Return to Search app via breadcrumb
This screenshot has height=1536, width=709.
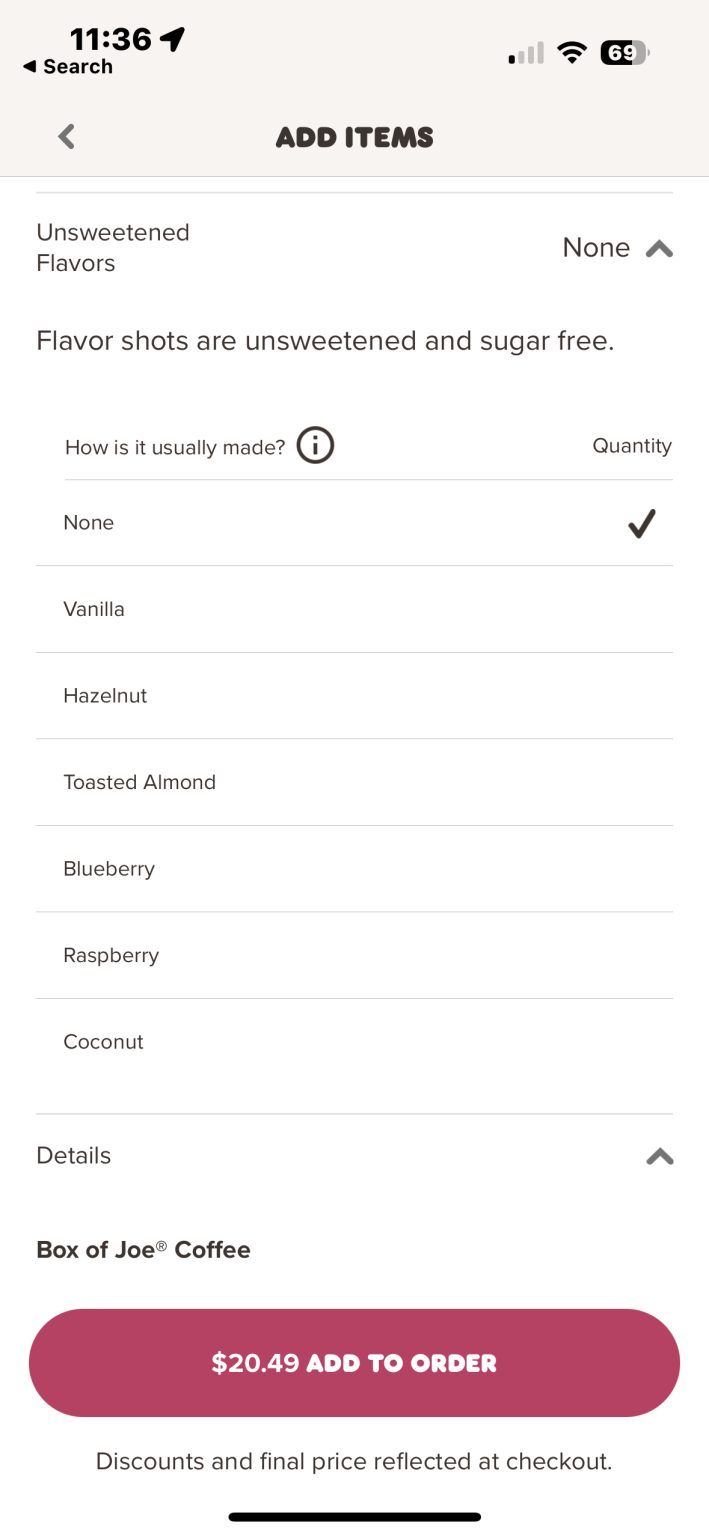[x=68, y=67]
